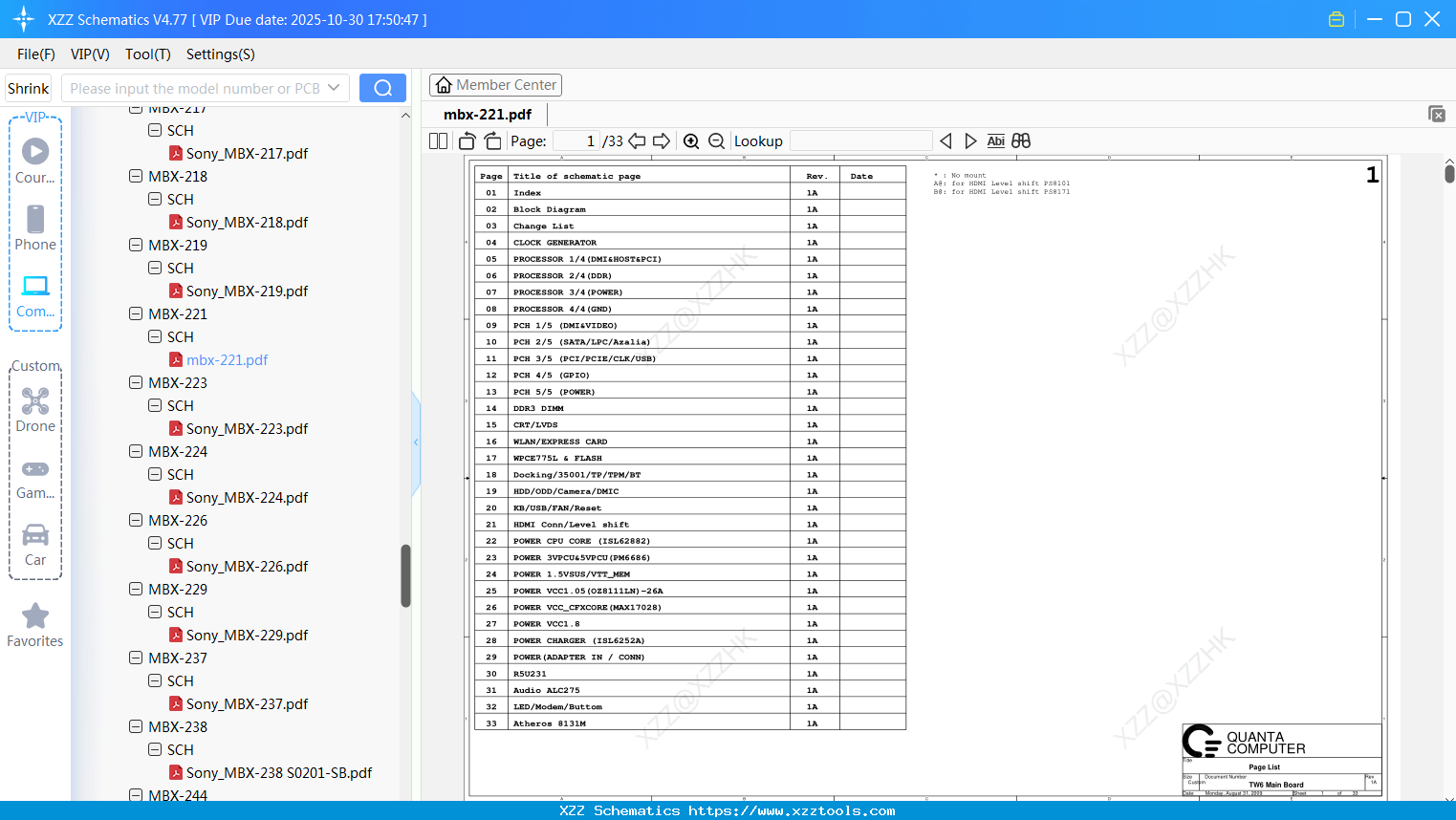Open Sony_MBX-226.pdf from the tree
Viewport: 1456px width, 820px height.
[247, 566]
